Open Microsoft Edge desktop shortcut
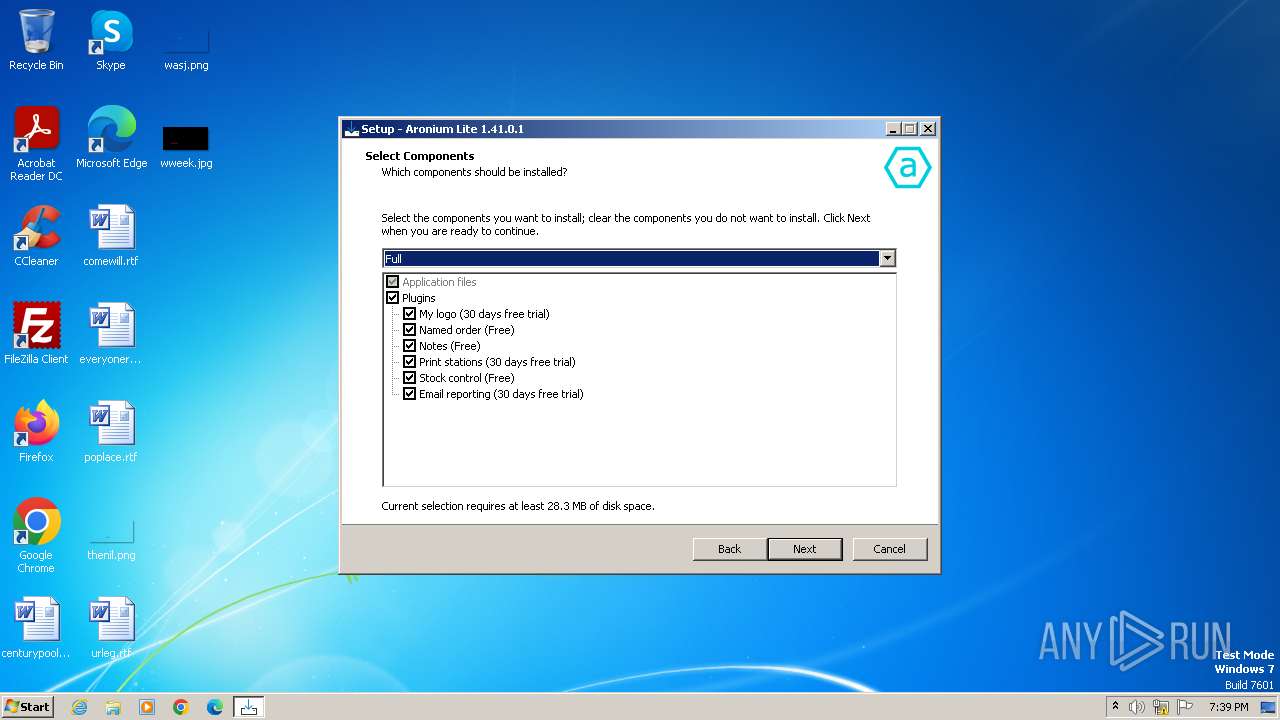 tap(111, 138)
